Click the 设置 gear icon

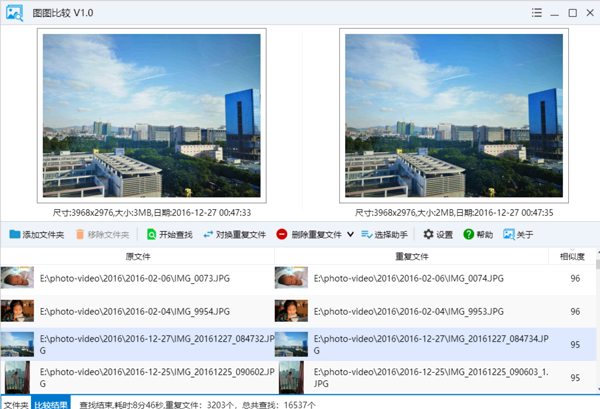point(428,234)
